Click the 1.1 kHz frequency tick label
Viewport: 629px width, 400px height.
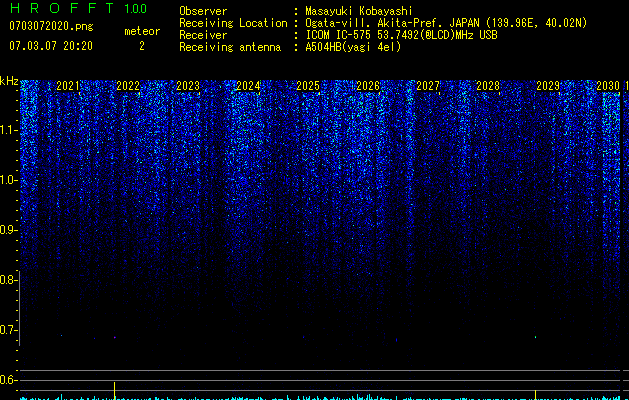click(8, 130)
